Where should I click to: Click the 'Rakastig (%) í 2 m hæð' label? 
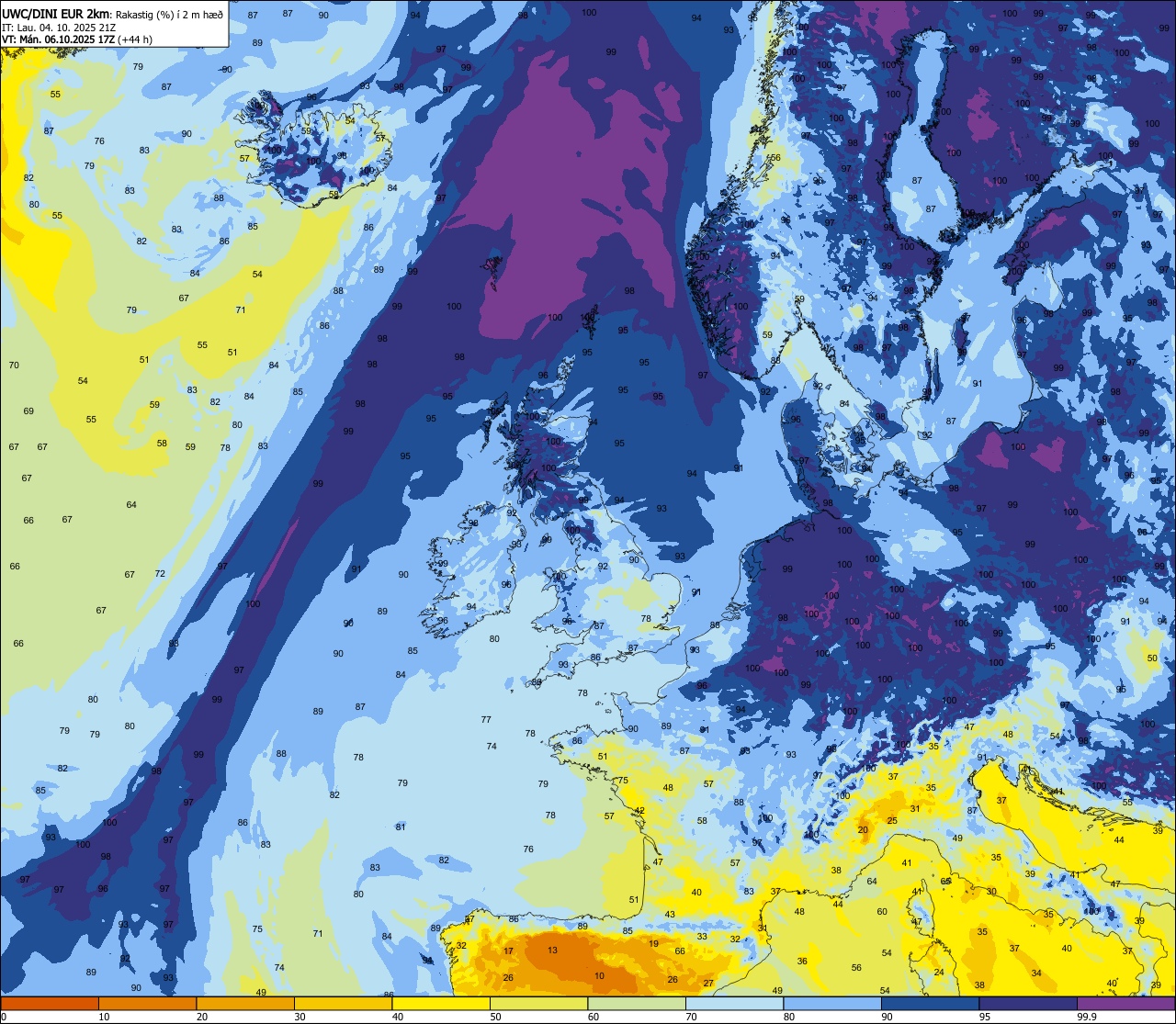coord(168,14)
